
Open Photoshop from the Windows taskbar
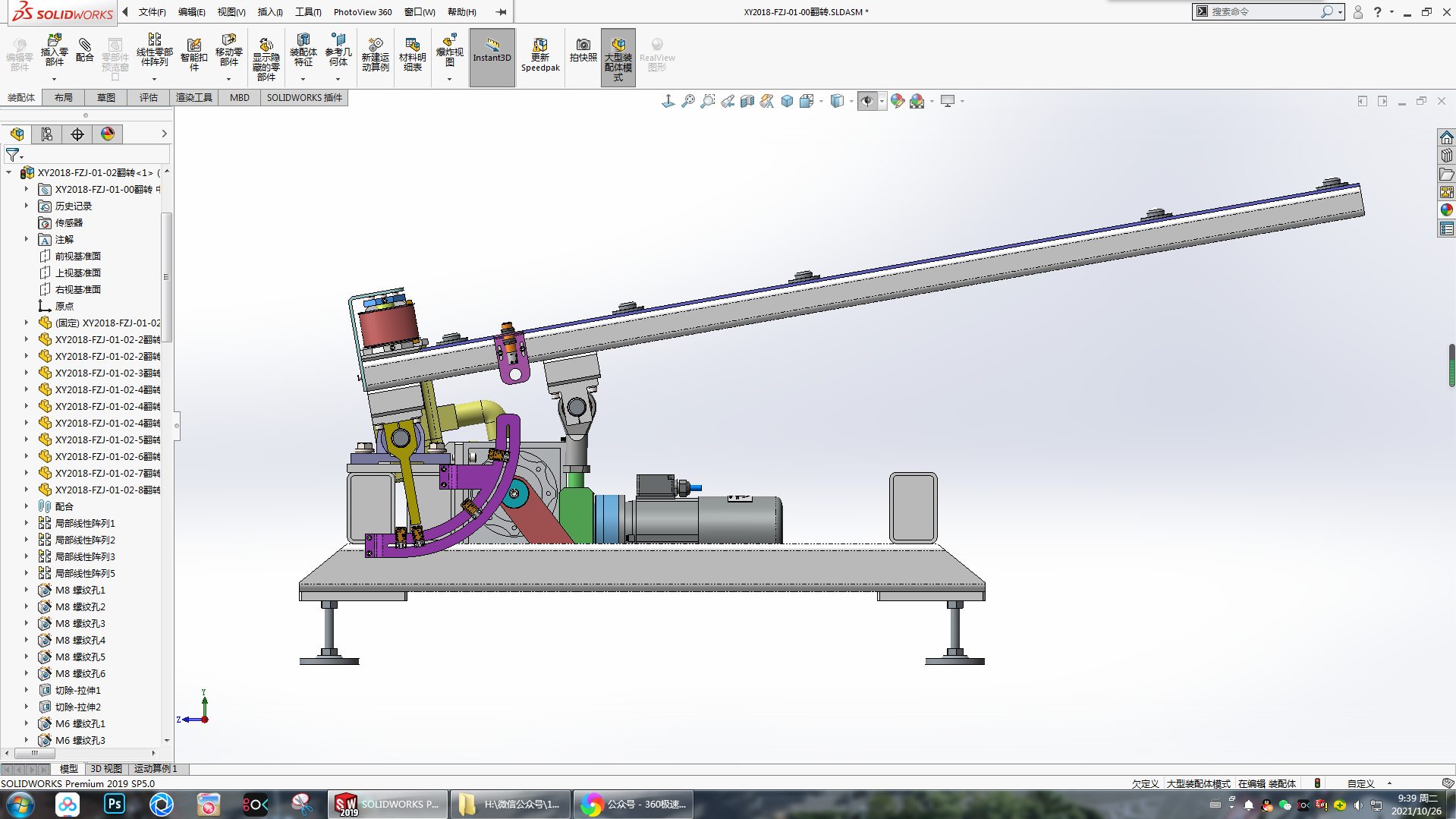click(x=115, y=804)
